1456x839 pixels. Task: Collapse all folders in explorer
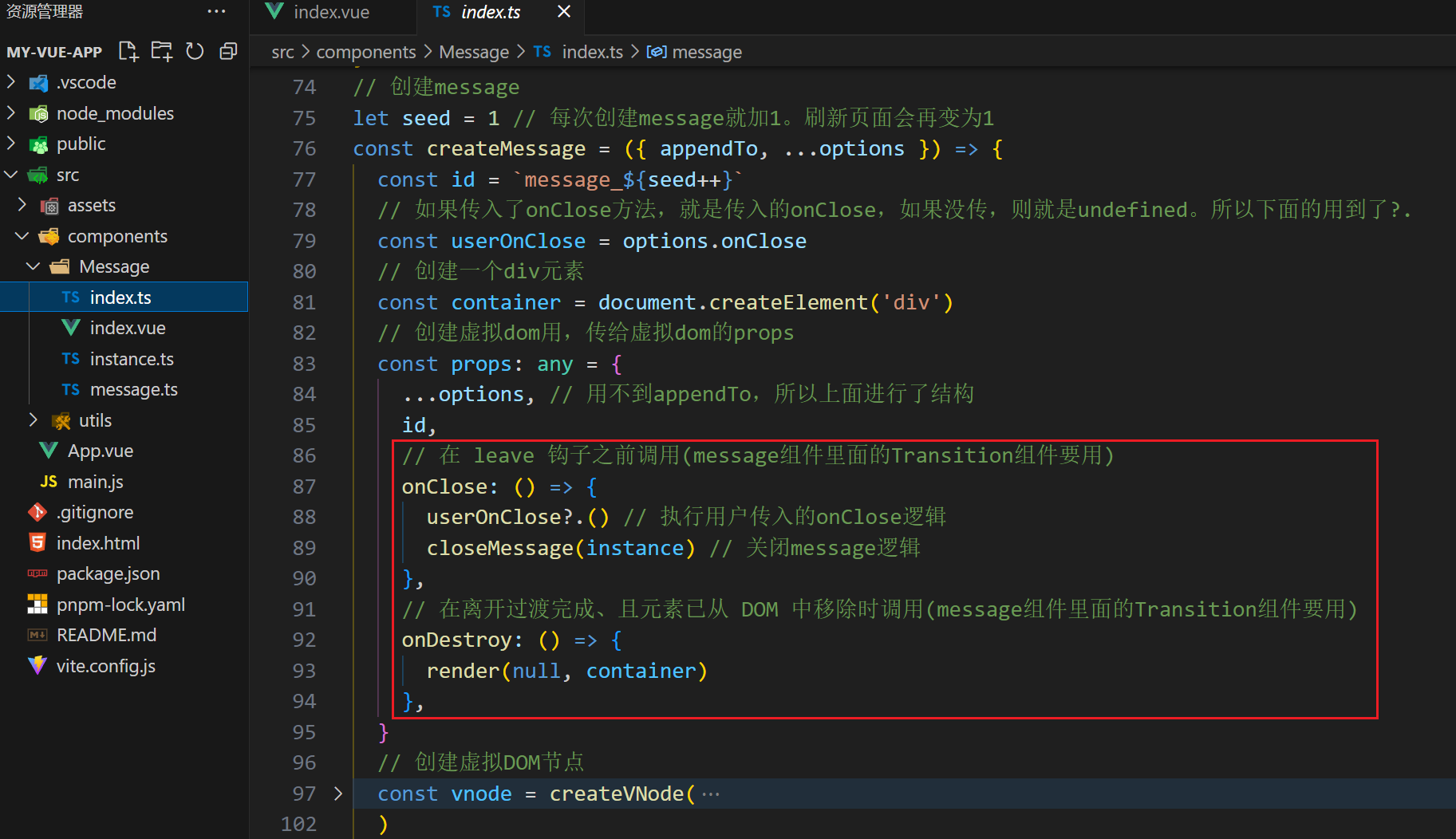point(228,52)
